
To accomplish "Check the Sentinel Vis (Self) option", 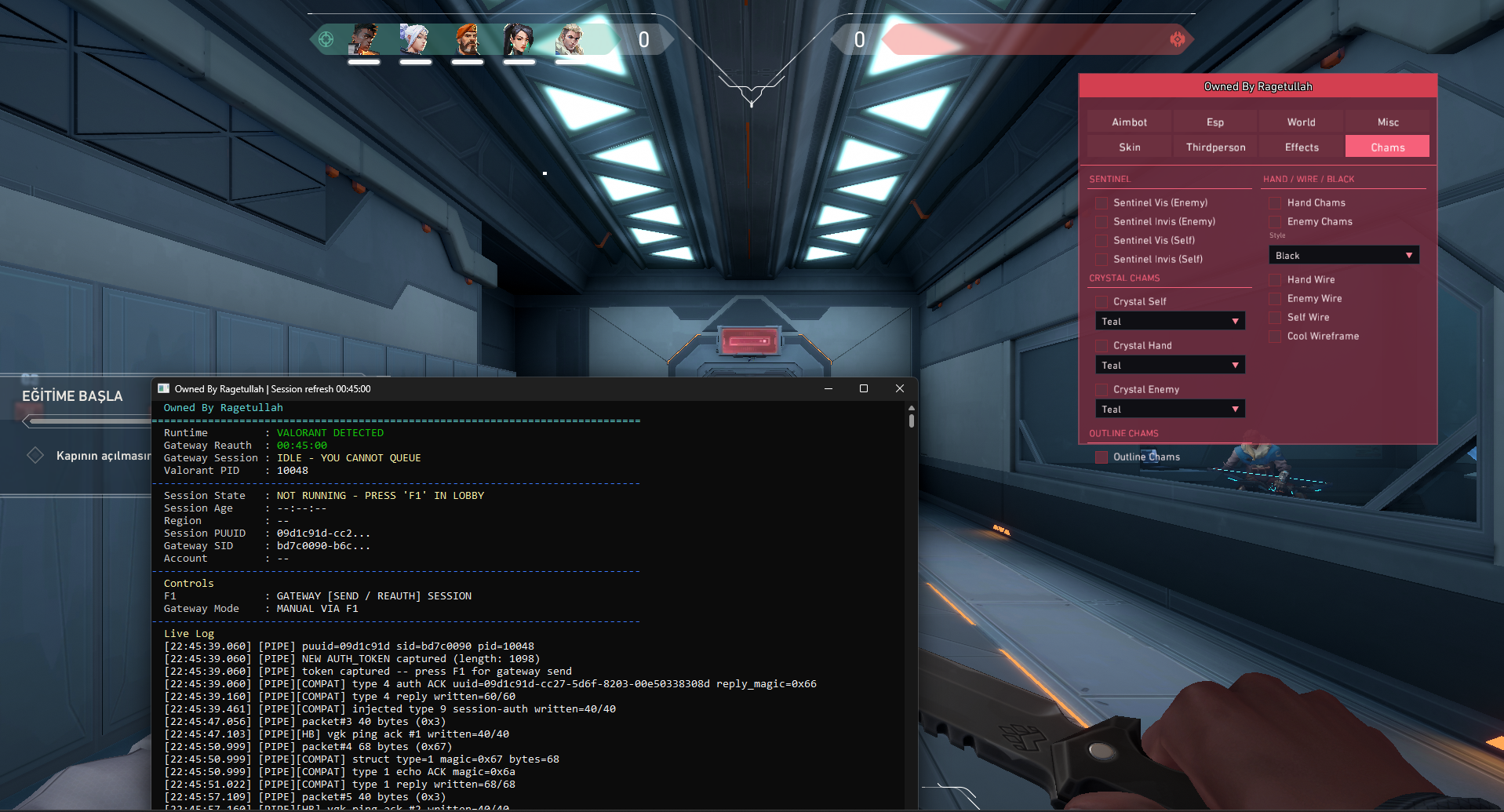I will pyautogui.click(x=1102, y=240).
